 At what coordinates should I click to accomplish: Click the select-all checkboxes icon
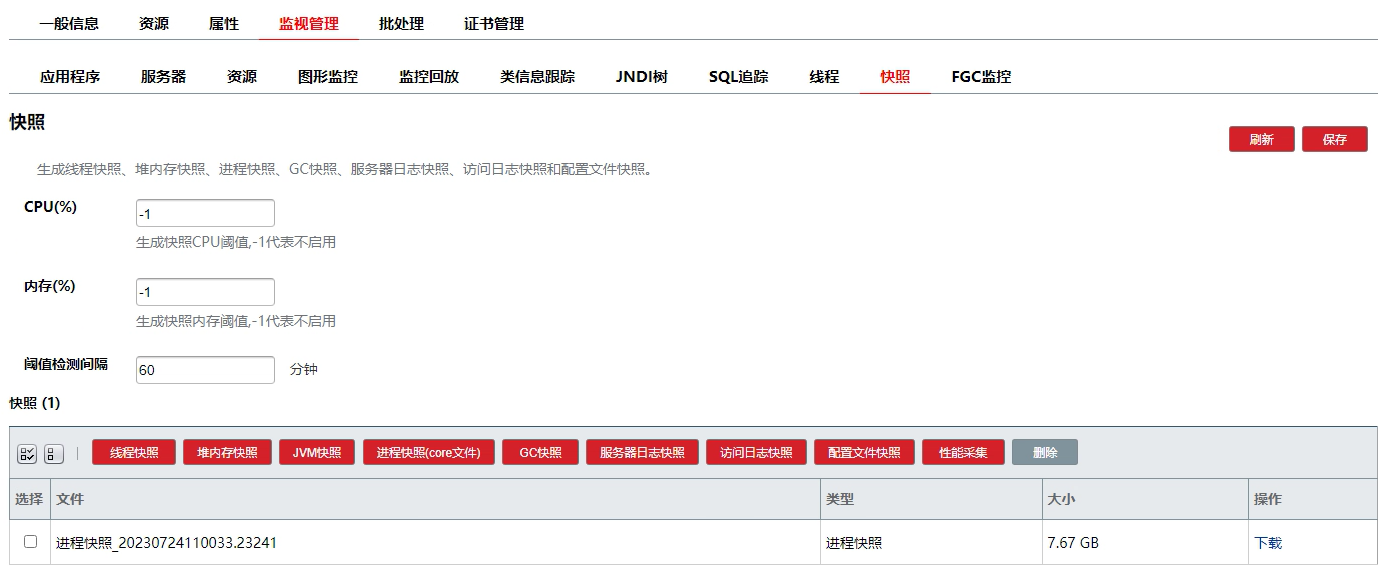(x=27, y=453)
